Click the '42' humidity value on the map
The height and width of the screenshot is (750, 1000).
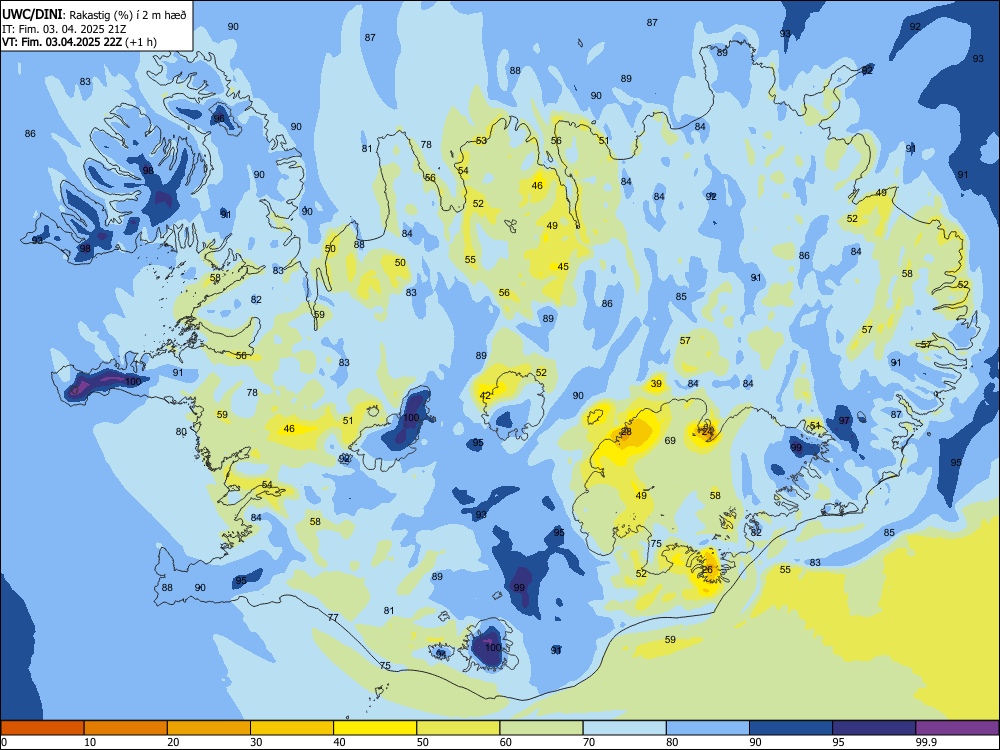[485, 396]
